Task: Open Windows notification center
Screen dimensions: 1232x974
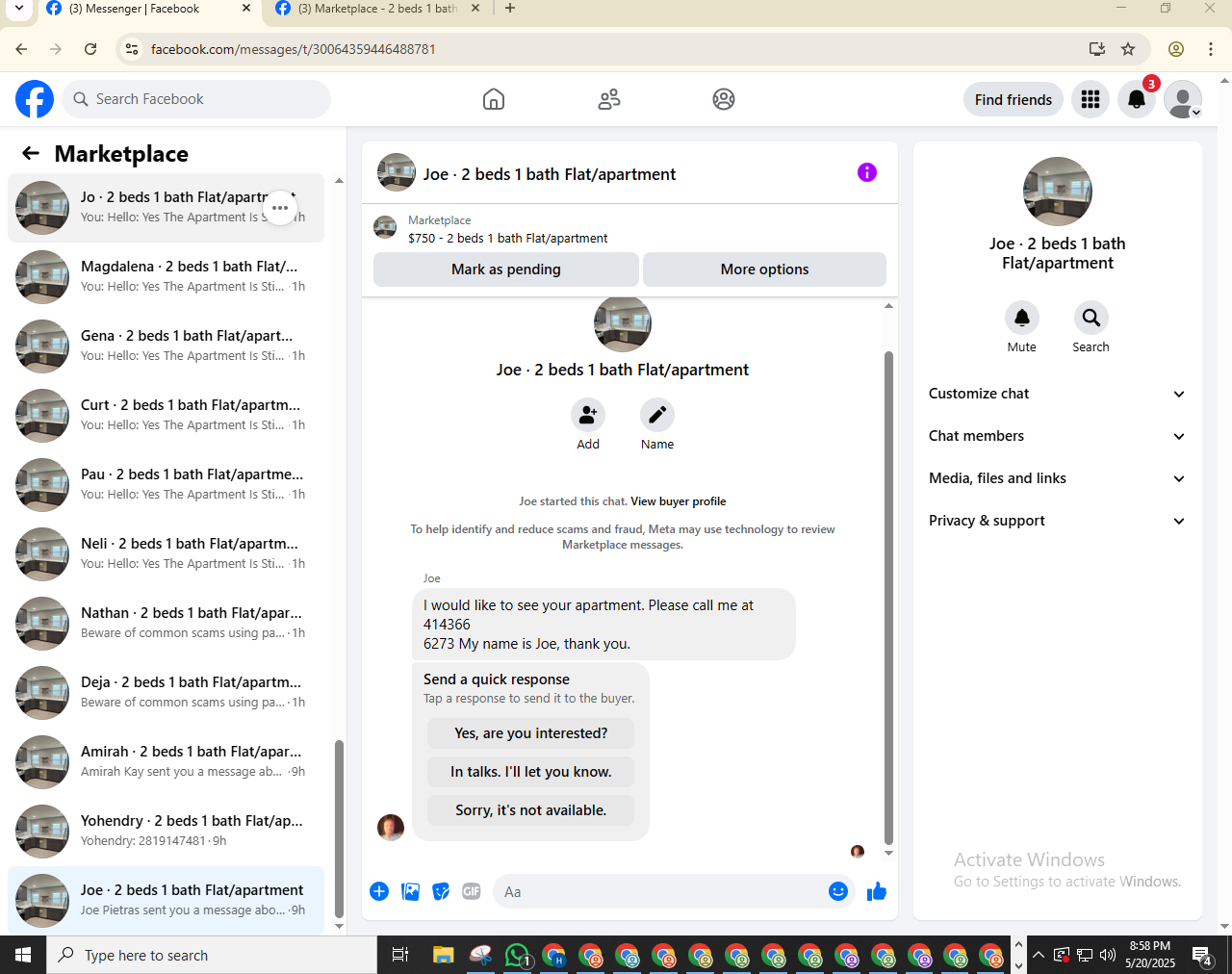Action: coord(1202,955)
